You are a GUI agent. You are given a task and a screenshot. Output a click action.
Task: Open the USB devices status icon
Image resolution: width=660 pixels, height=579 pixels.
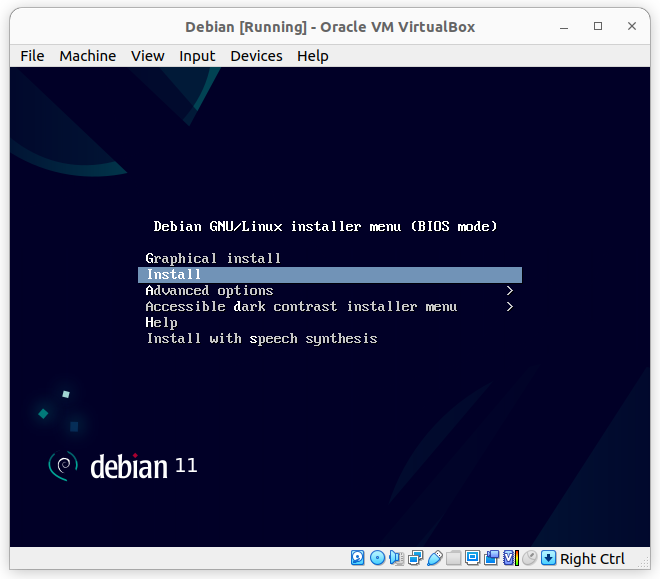click(434, 558)
